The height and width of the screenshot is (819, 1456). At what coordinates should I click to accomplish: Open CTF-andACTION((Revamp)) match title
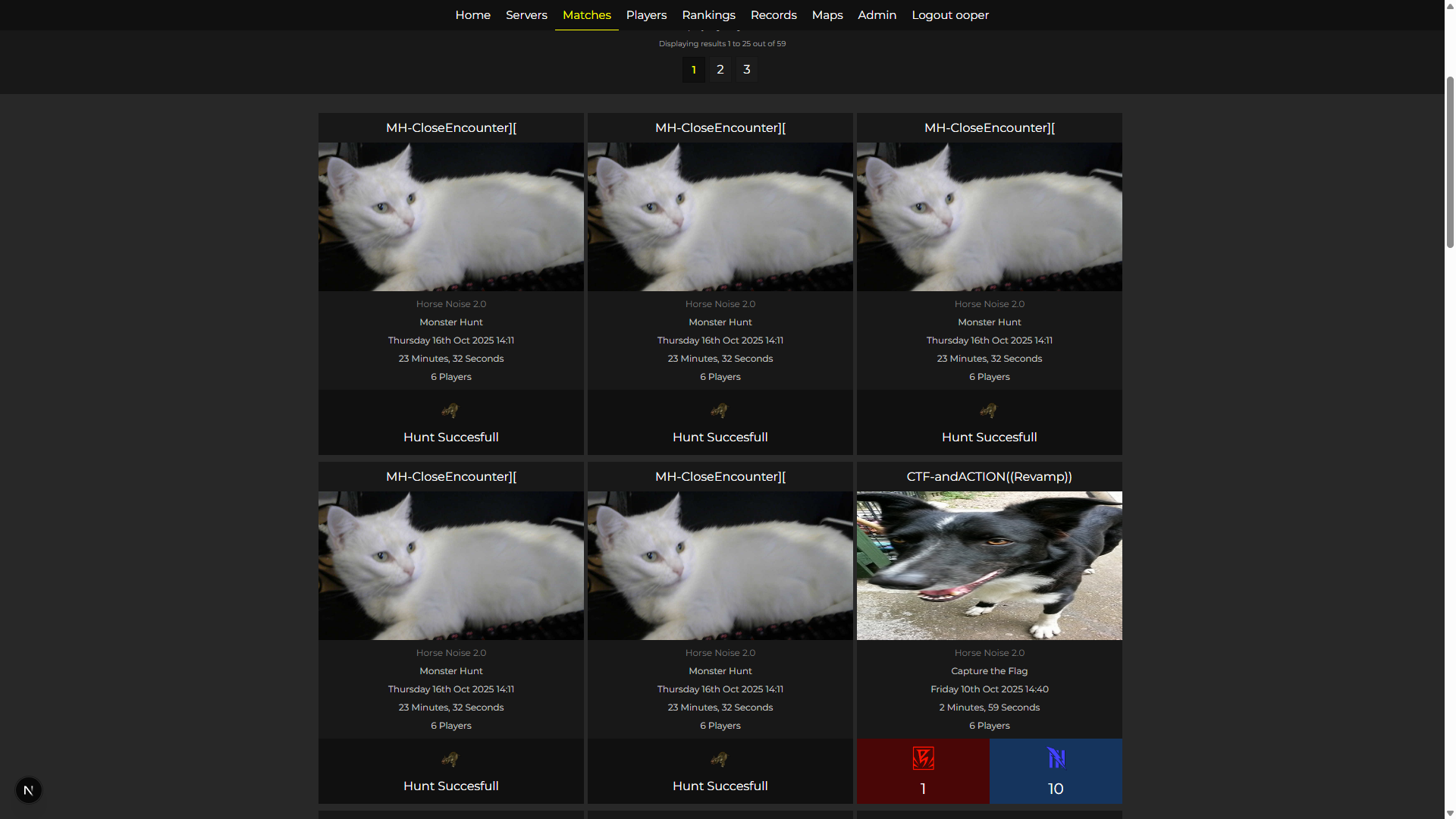pyautogui.click(x=989, y=477)
